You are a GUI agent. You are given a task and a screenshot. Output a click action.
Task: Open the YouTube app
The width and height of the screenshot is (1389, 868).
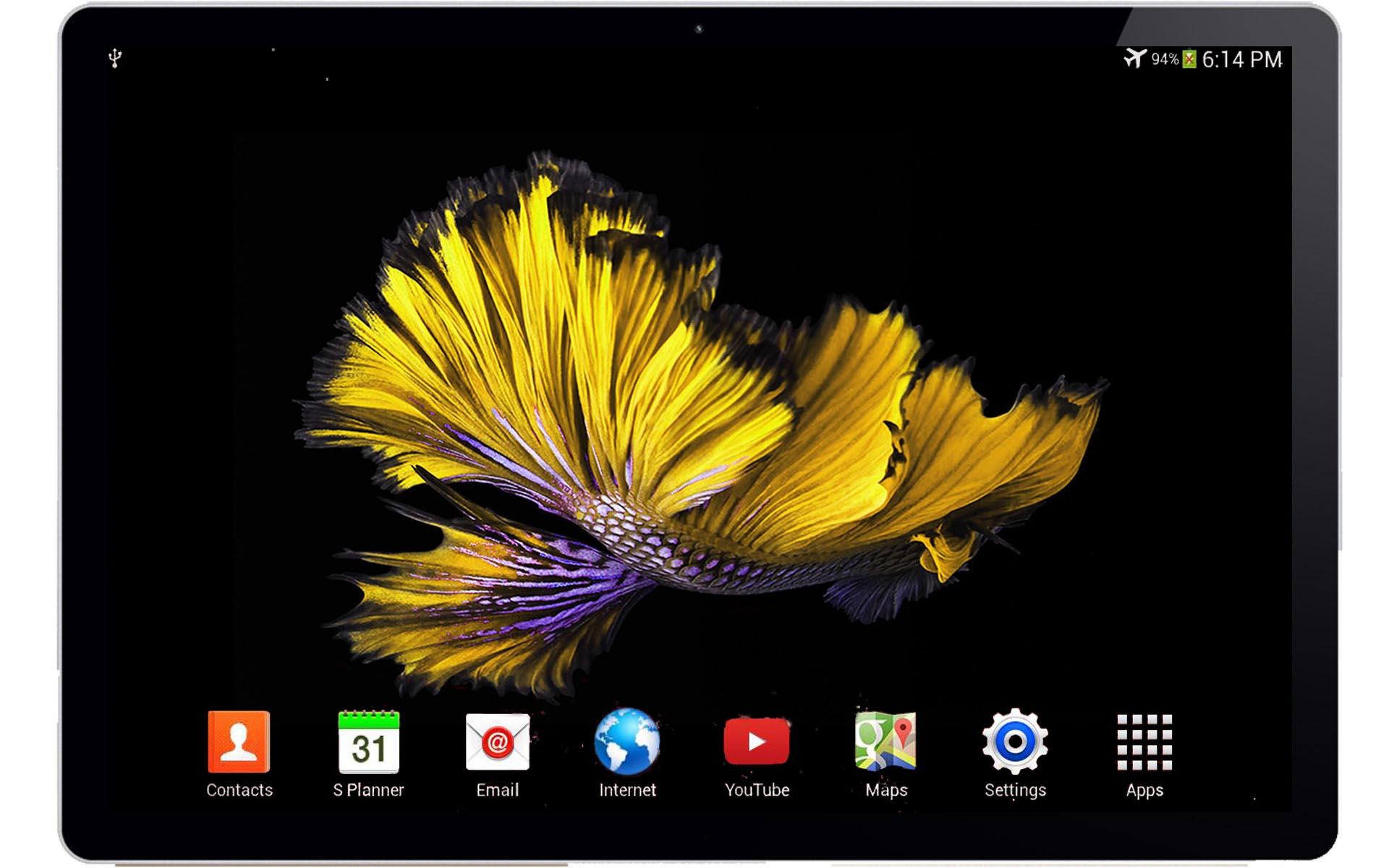point(757,742)
